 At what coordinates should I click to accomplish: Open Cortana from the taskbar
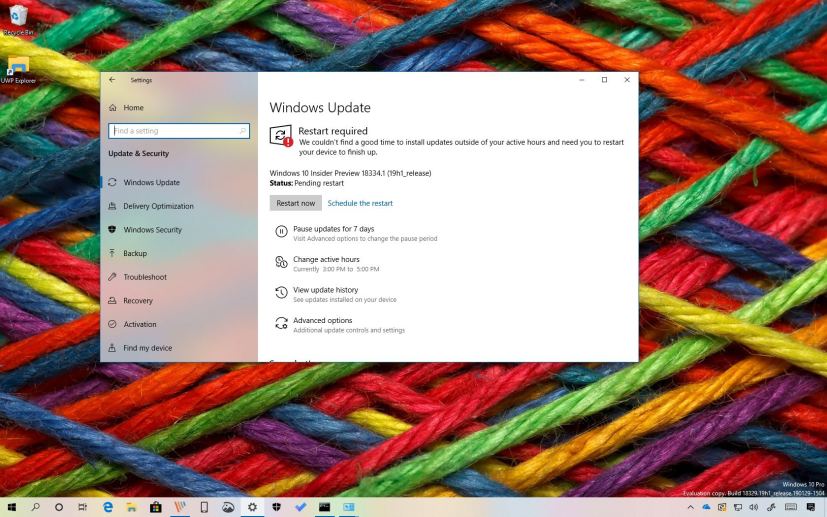59,507
